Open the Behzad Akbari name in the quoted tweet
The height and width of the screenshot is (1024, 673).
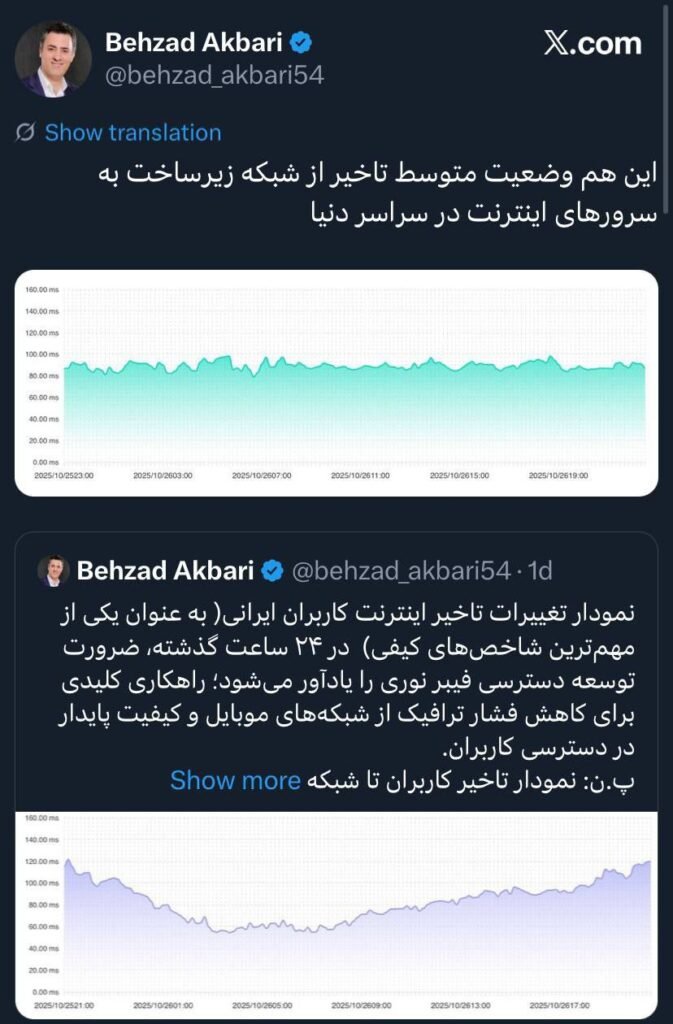pos(166,570)
